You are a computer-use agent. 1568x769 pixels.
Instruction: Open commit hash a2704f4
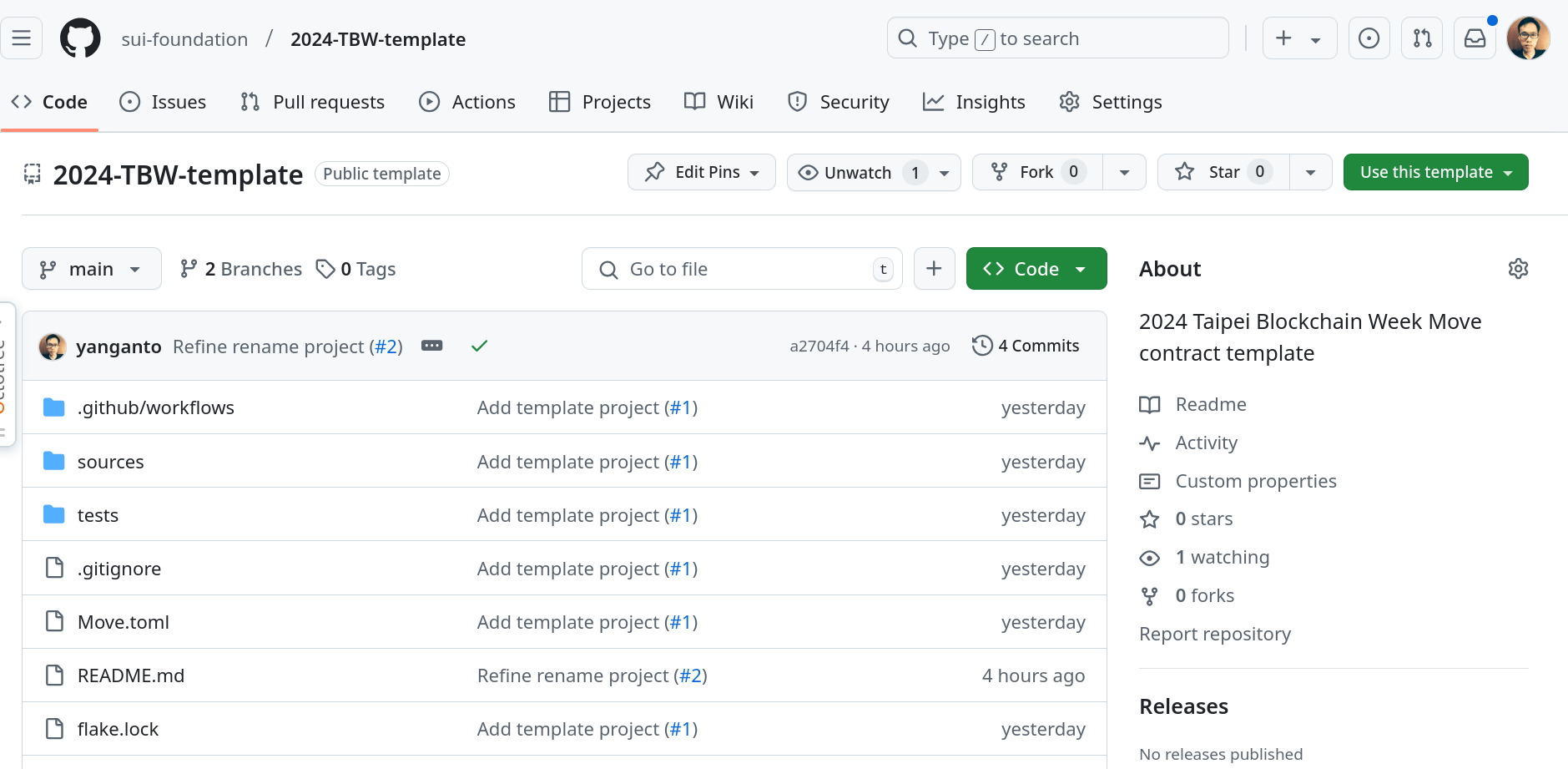point(819,346)
